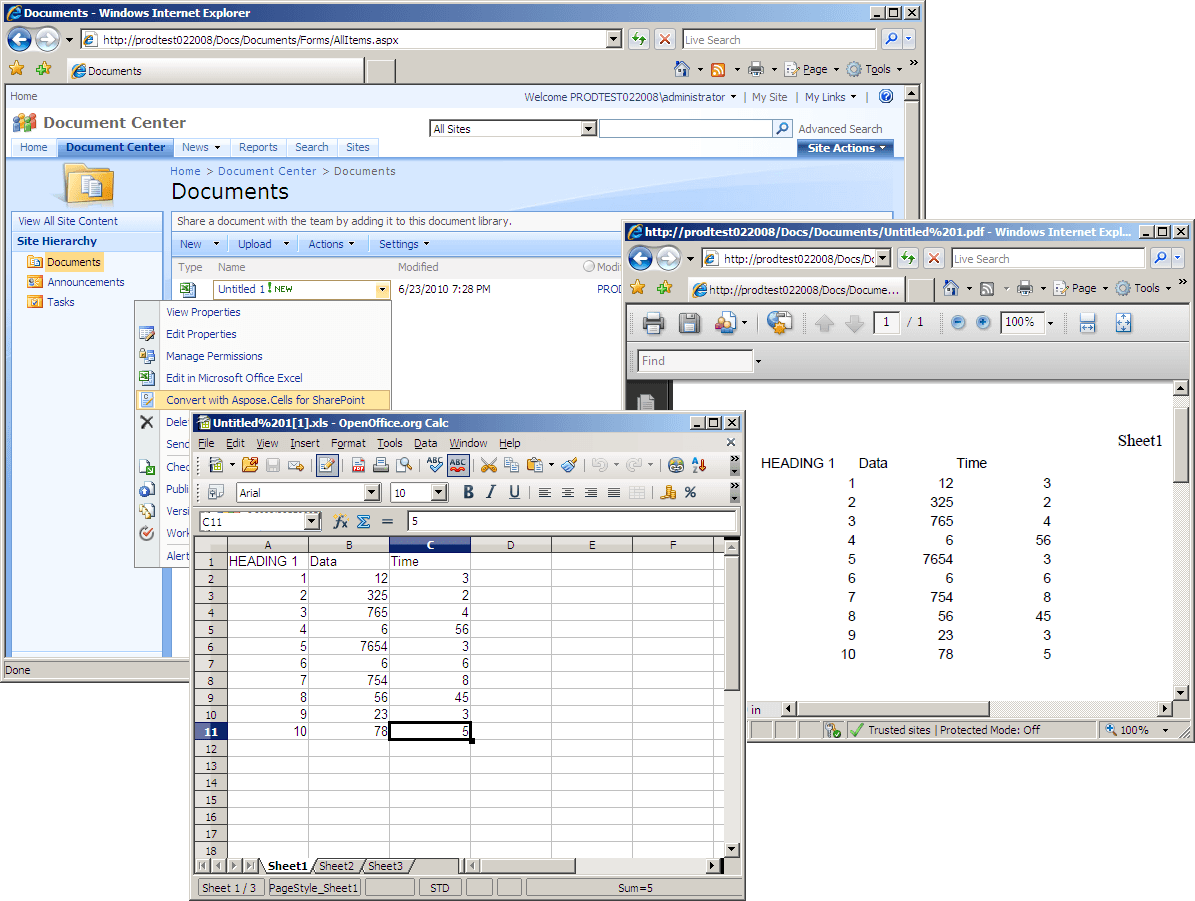Click Zoom out minus icon in PDF toolbar
The image size is (1195, 901).
click(x=959, y=322)
